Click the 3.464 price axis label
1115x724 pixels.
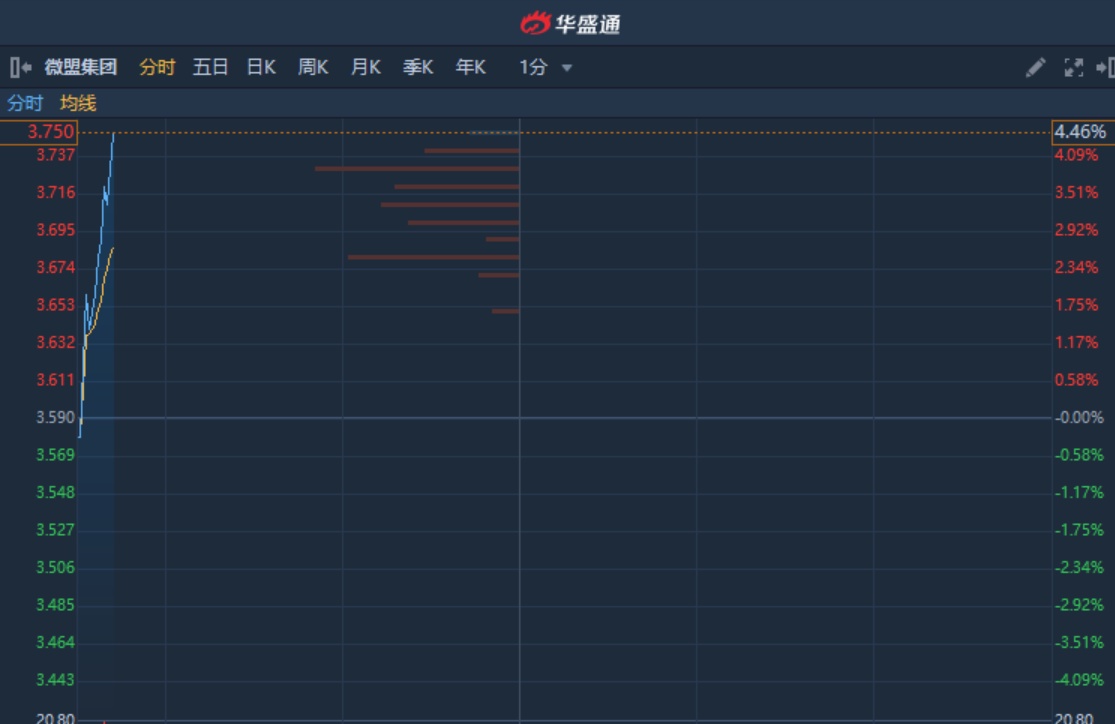(x=55, y=642)
